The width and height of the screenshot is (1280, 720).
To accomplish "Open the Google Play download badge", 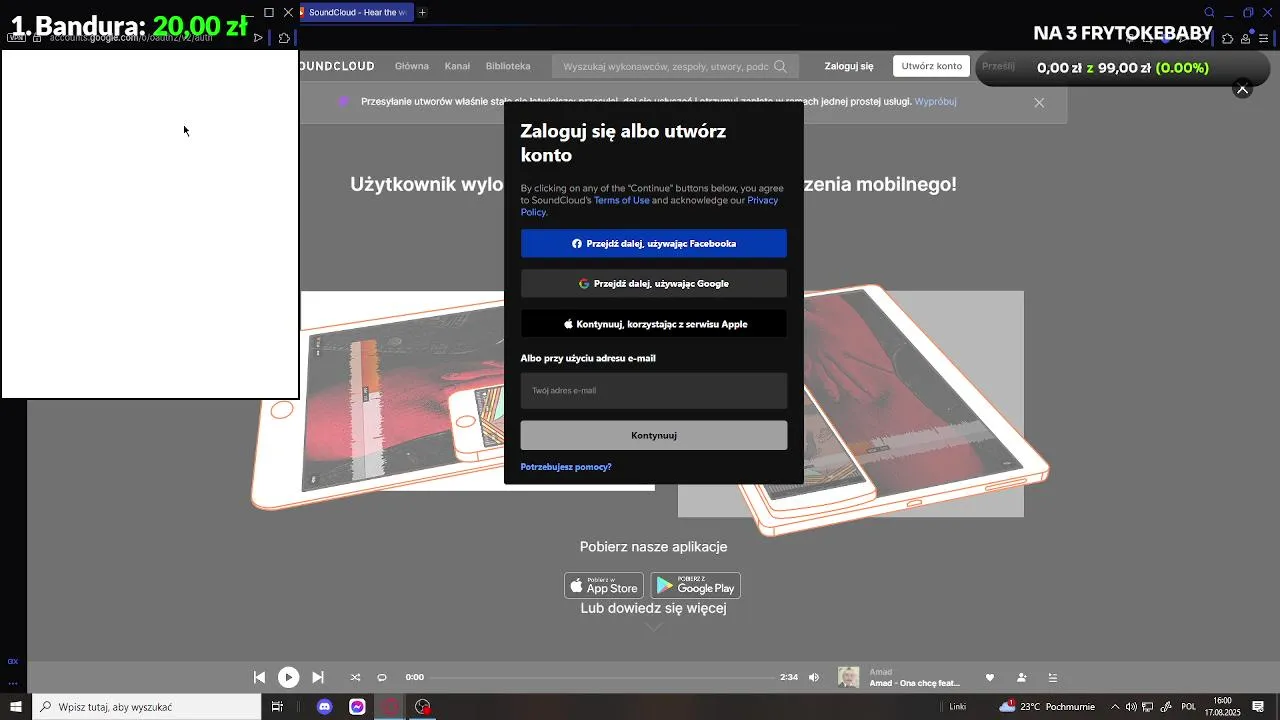I will pos(696,585).
